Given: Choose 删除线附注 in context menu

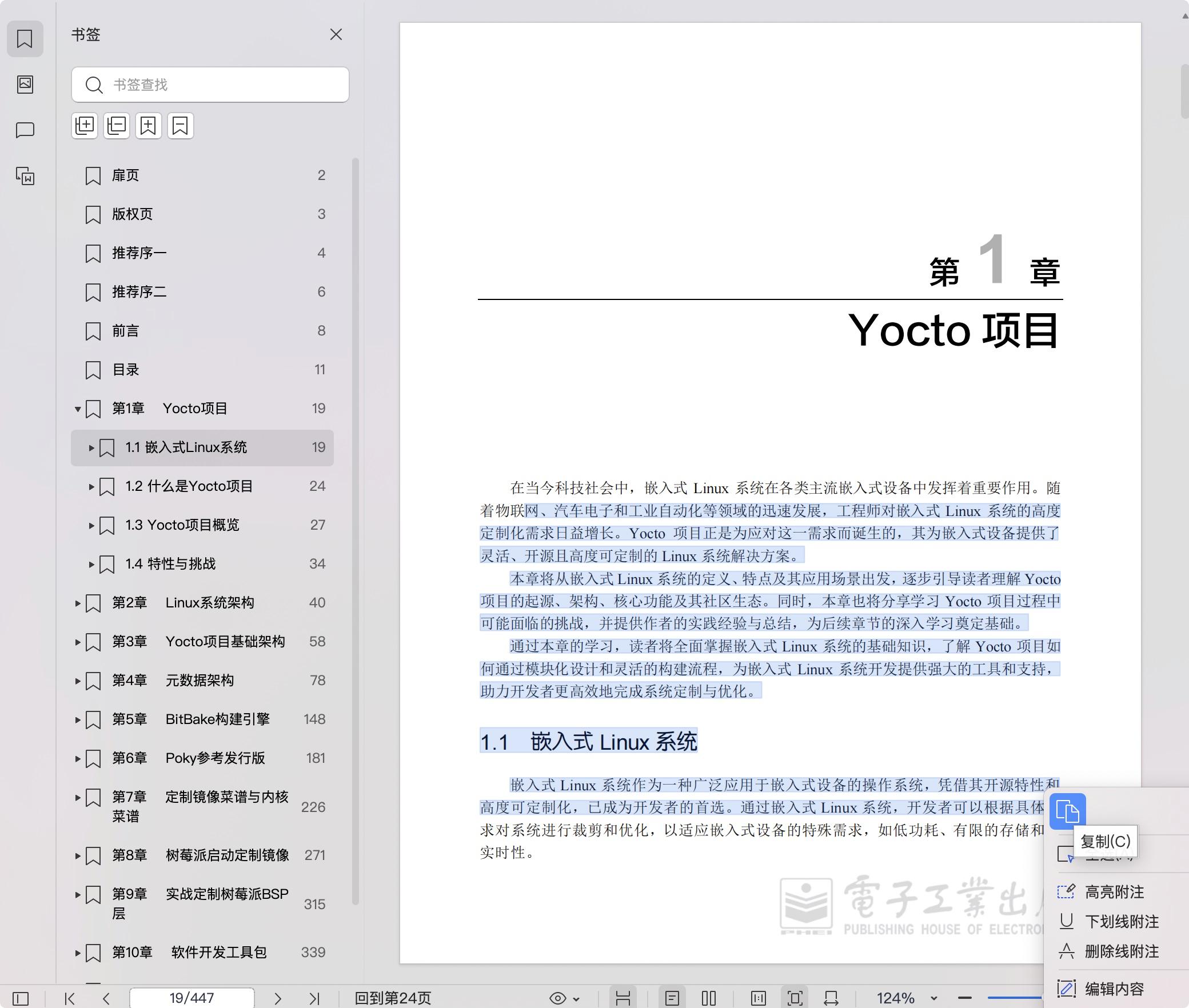Looking at the screenshot, I should tap(1121, 951).
